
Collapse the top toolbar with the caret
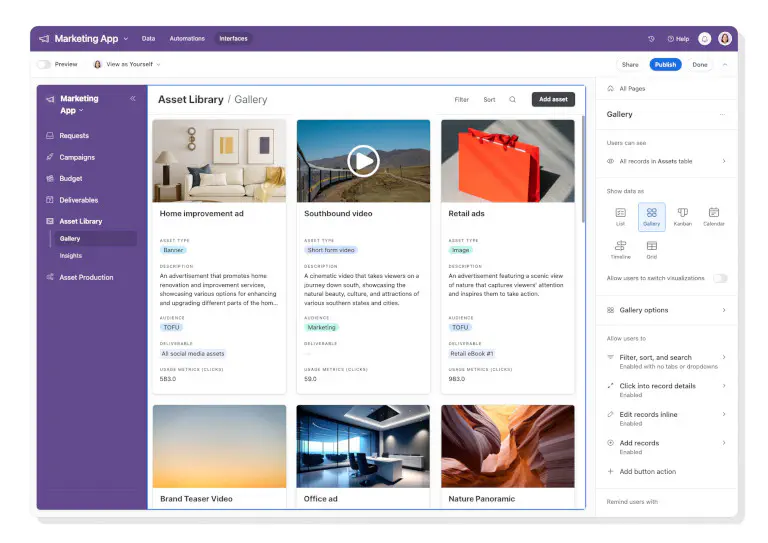[x=725, y=65]
